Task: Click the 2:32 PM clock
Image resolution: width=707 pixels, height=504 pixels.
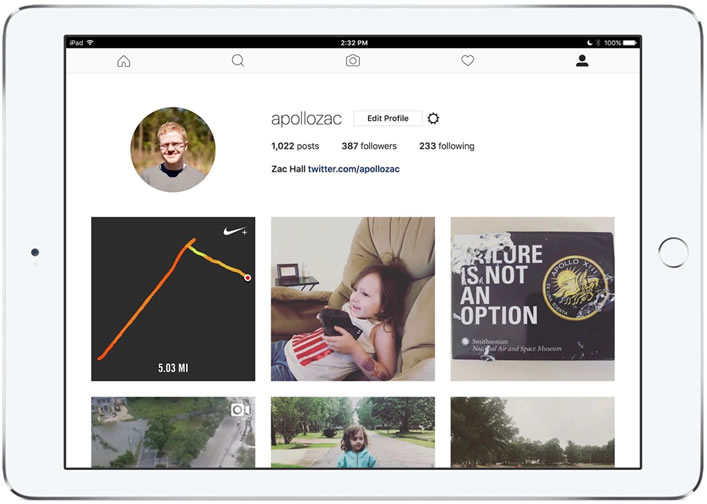Action: (x=354, y=43)
